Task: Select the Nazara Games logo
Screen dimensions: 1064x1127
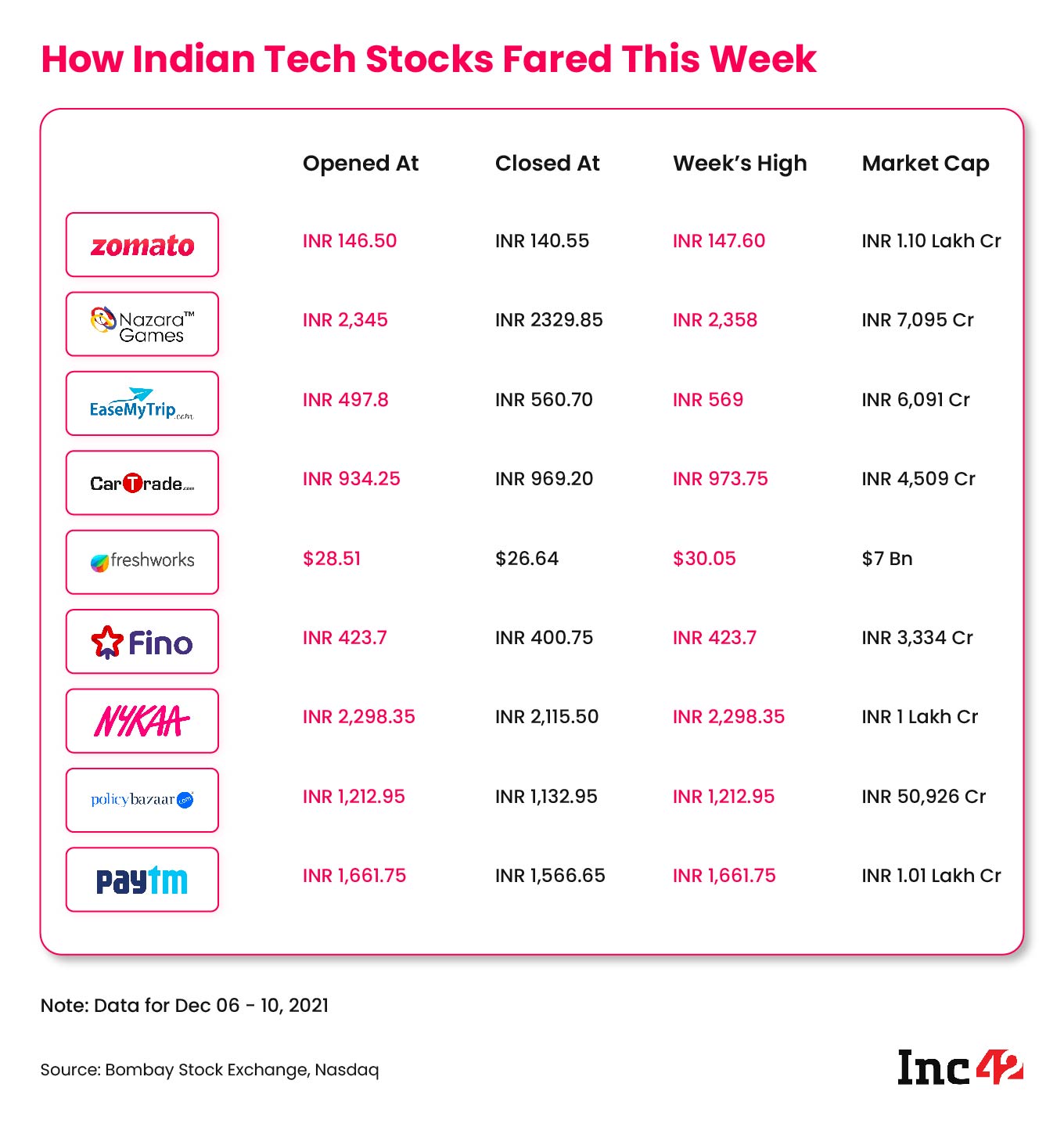Action: coord(142,325)
